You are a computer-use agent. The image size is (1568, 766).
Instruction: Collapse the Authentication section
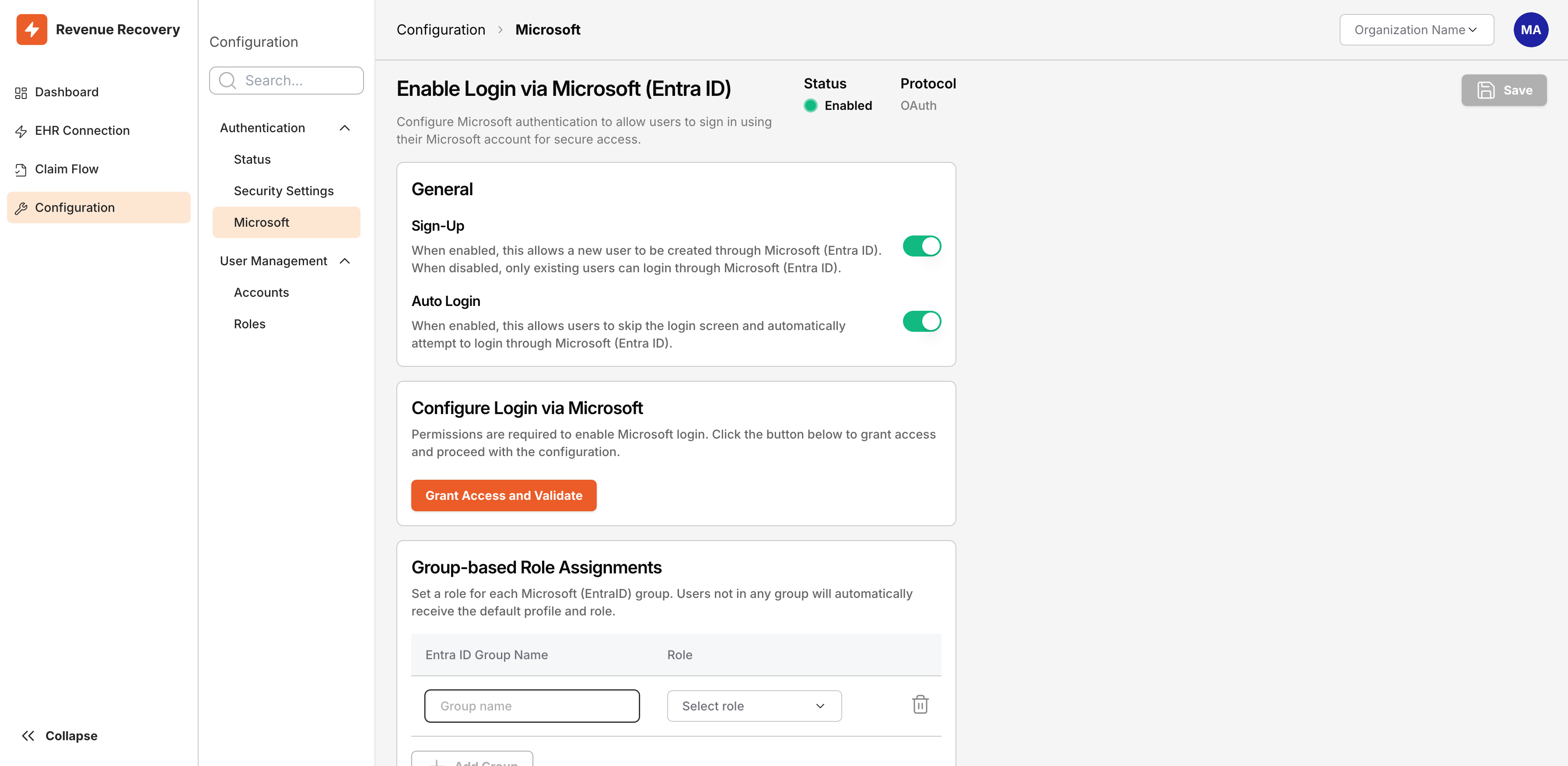tap(345, 128)
